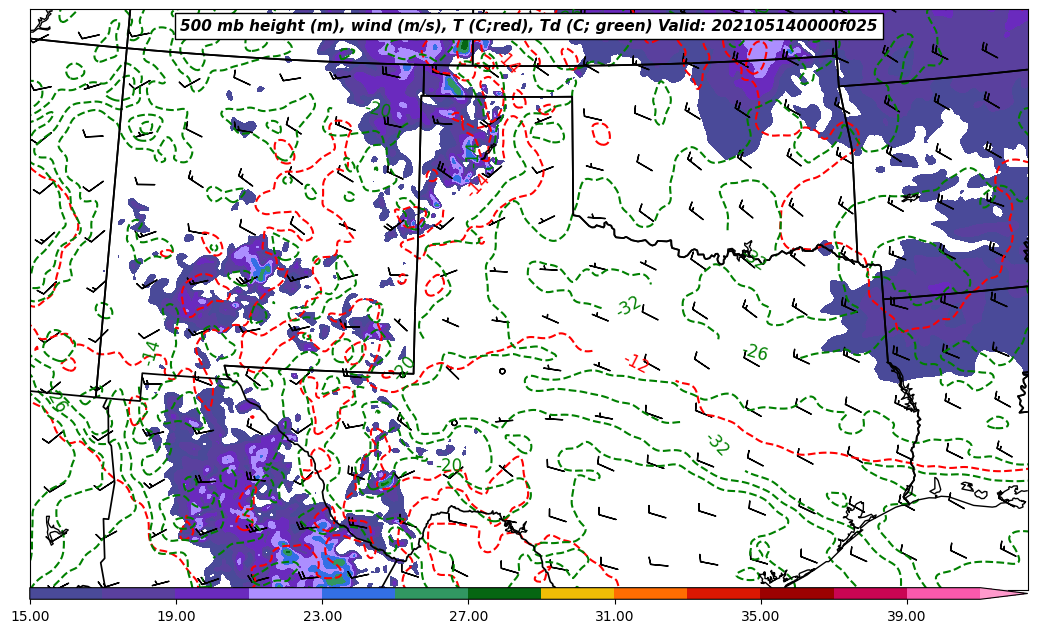
Task: Select the pink colorbar segment right of 39.00
Action: (x=942, y=594)
